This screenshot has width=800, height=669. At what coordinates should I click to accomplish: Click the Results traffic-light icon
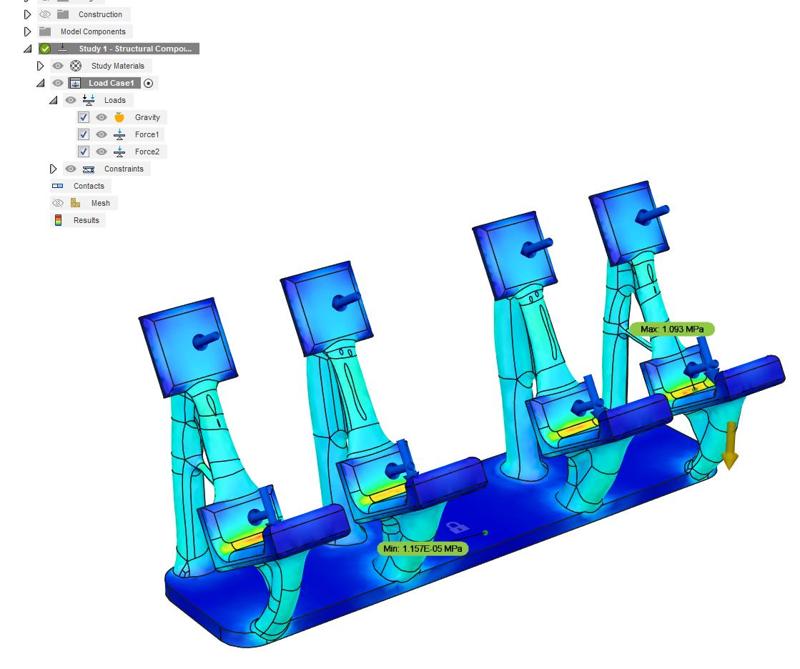pyautogui.click(x=58, y=220)
